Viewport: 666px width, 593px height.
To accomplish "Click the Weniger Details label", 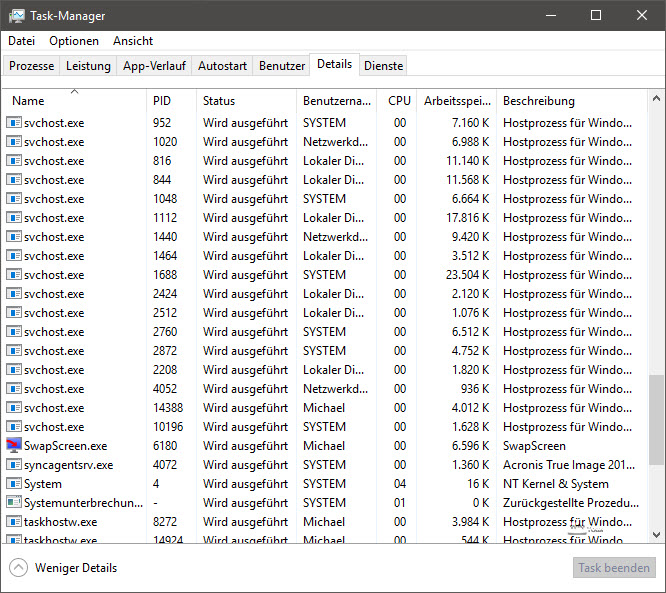I will coord(76,568).
